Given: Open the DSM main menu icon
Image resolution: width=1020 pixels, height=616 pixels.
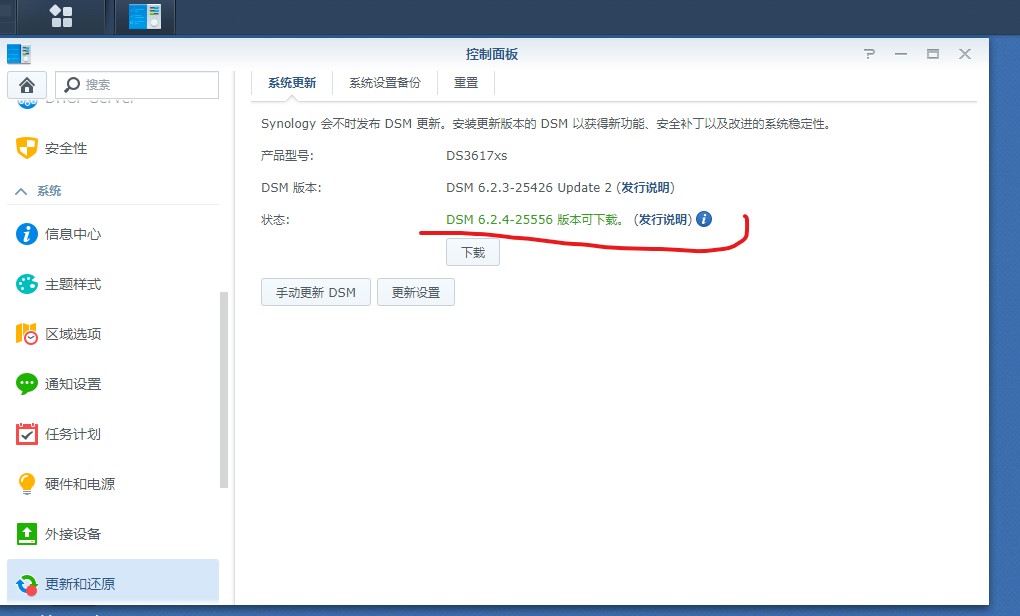Looking at the screenshot, I should [x=61, y=16].
